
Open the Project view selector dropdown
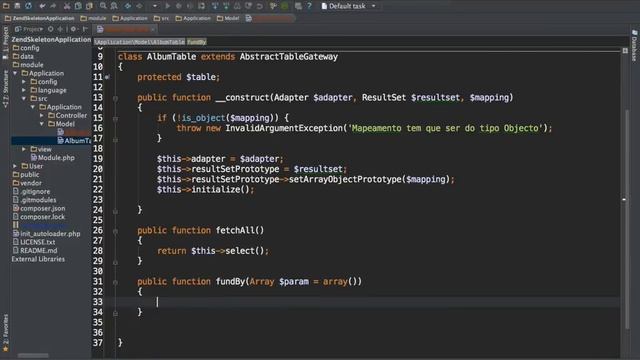click(x=29, y=29)
